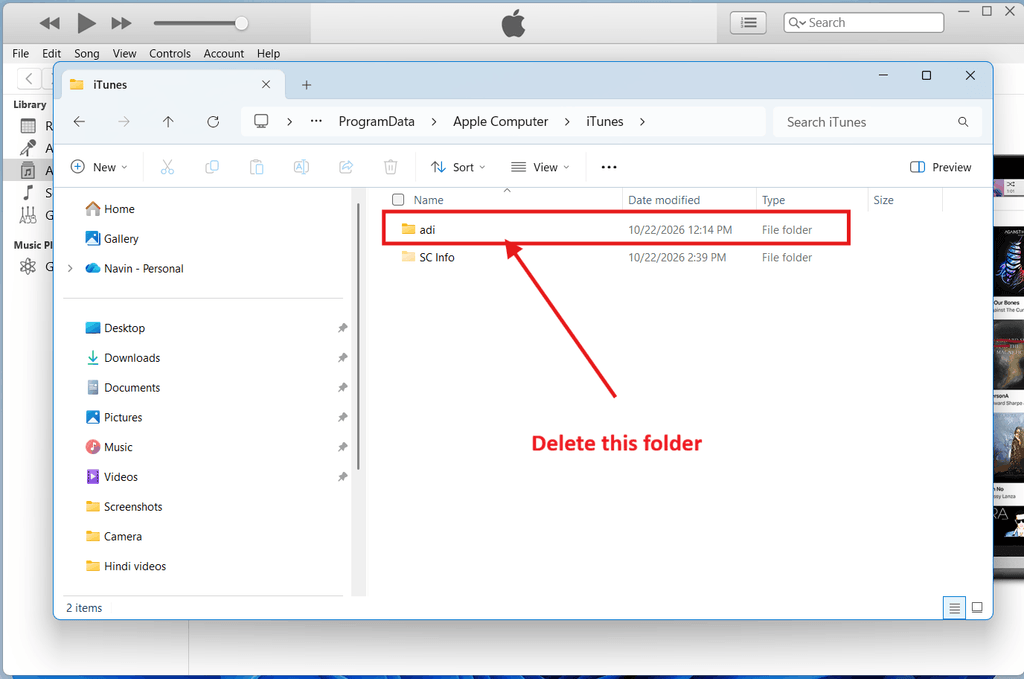Viewport: 1024px width, 679px height.
Task: Click the Cut scissors icon
Action: (x=167, y=167)
